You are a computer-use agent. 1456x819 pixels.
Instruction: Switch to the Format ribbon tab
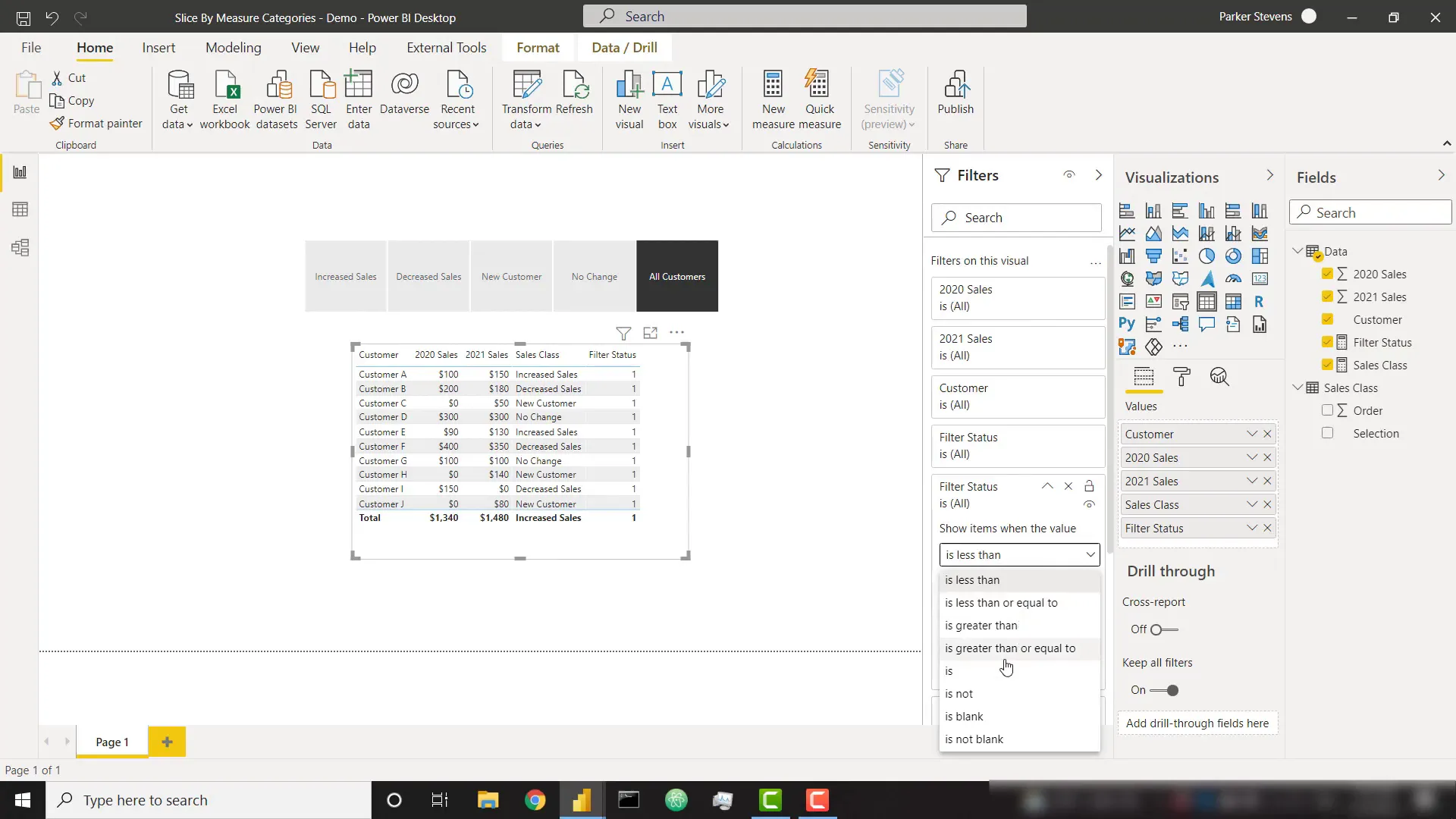(x=538, y=47)
